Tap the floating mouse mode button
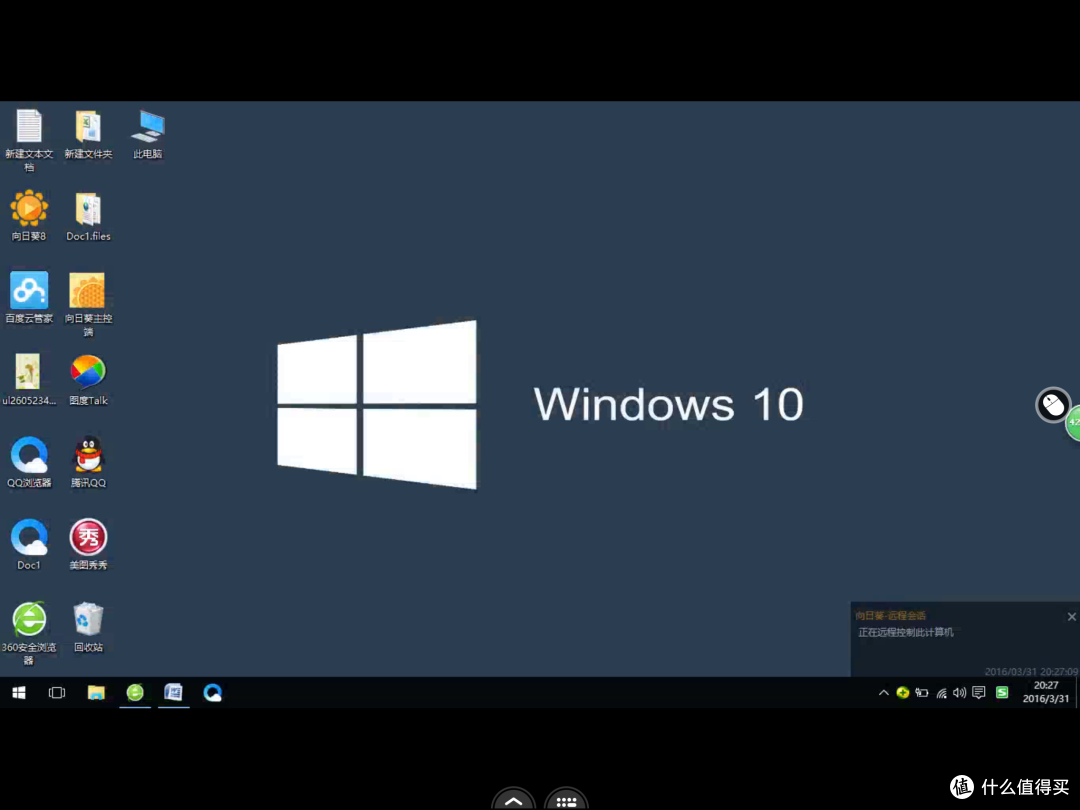Viewport: 1080px width, 810px height. 1052,404
